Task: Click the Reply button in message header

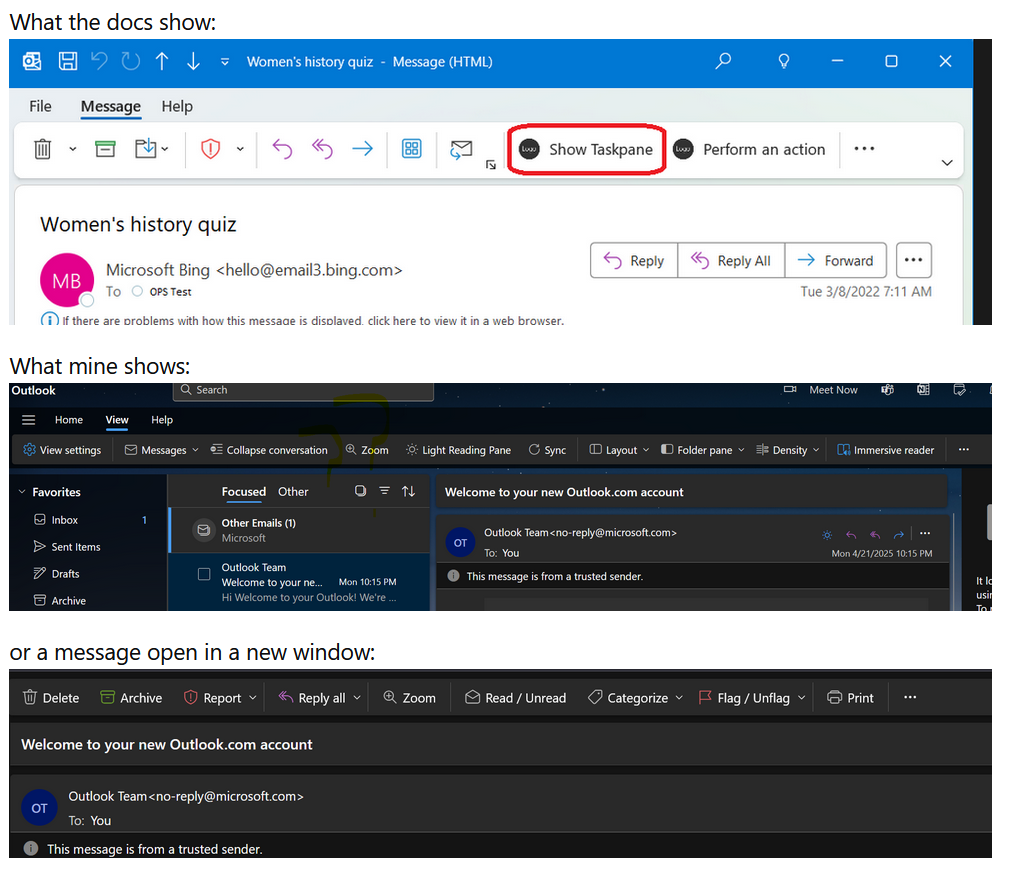Action: point(634,260)
